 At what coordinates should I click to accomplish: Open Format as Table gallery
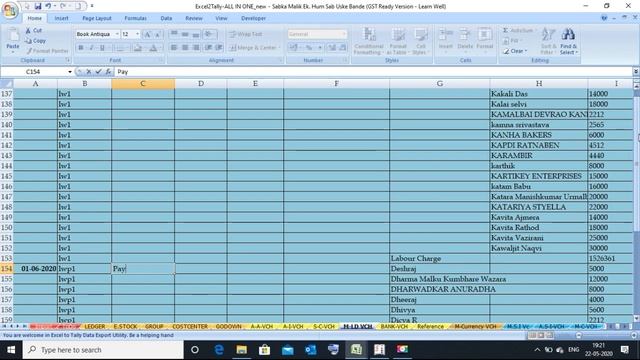[x=398, y=41]
